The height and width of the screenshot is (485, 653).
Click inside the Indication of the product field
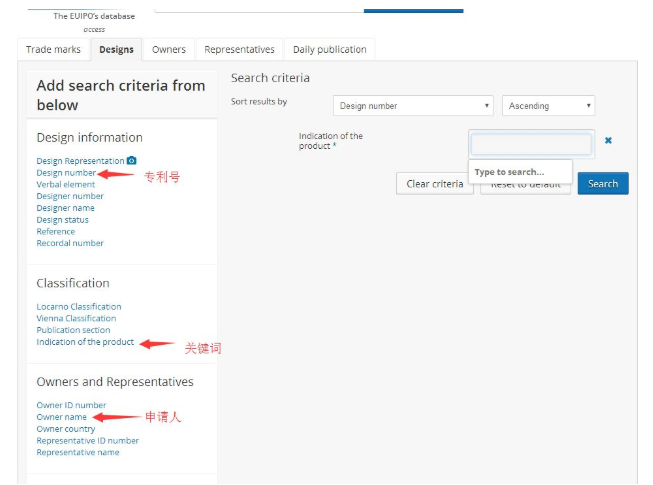coord(531,144)
